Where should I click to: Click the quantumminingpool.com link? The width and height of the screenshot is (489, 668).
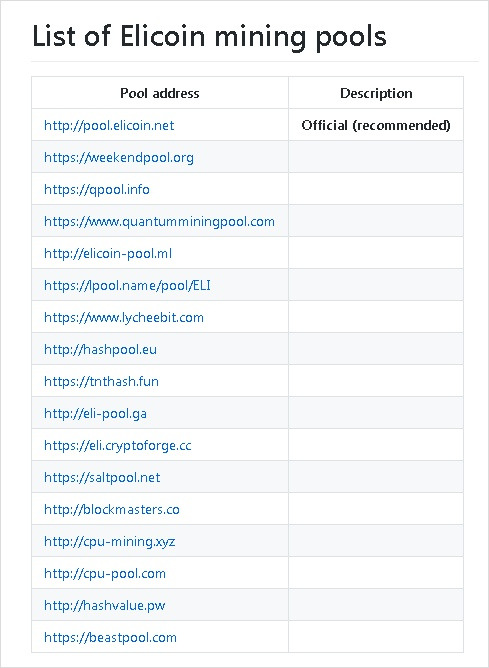point(159,222)
